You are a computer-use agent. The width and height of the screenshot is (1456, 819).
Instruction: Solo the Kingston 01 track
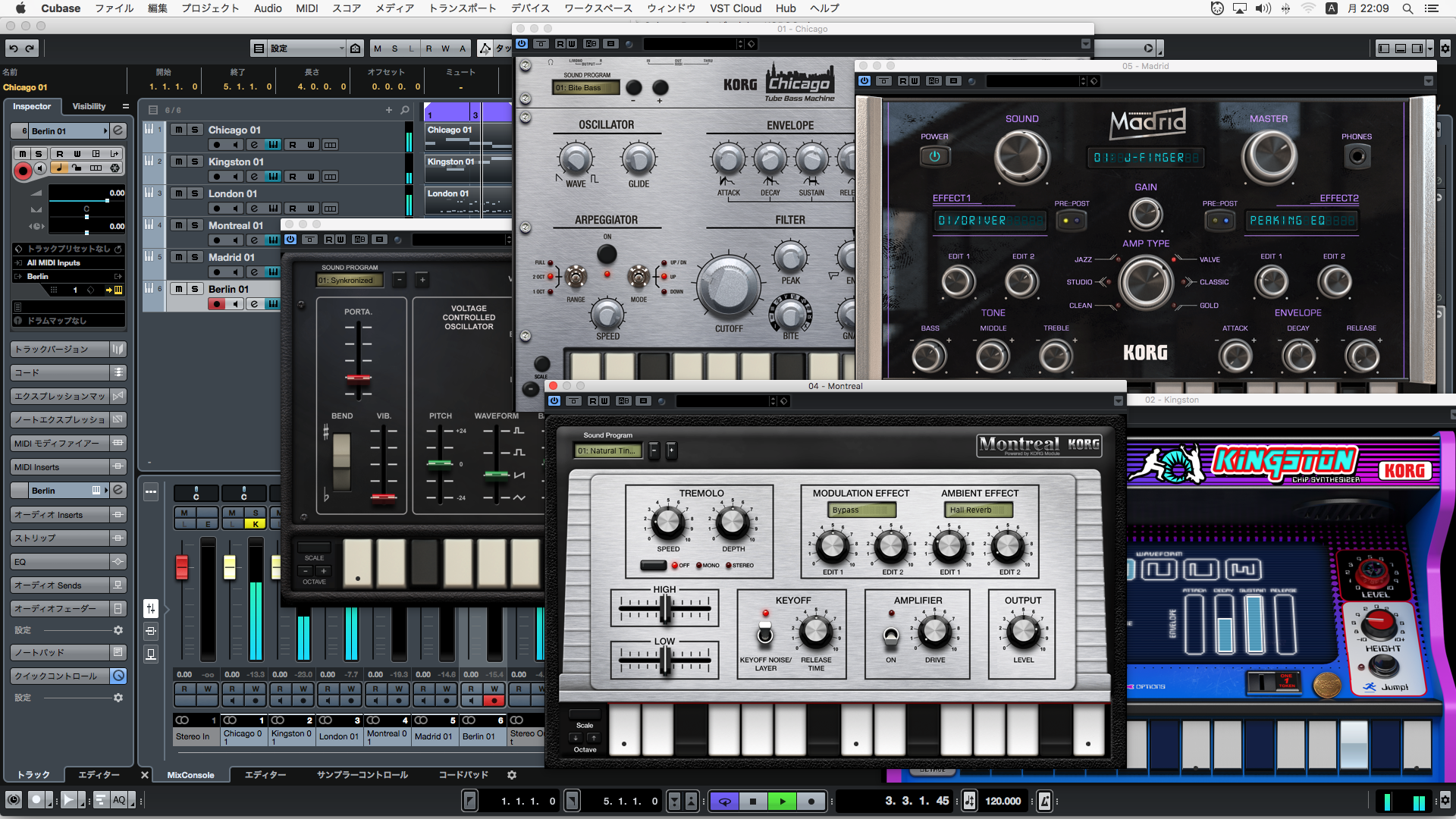pos(195,162)
